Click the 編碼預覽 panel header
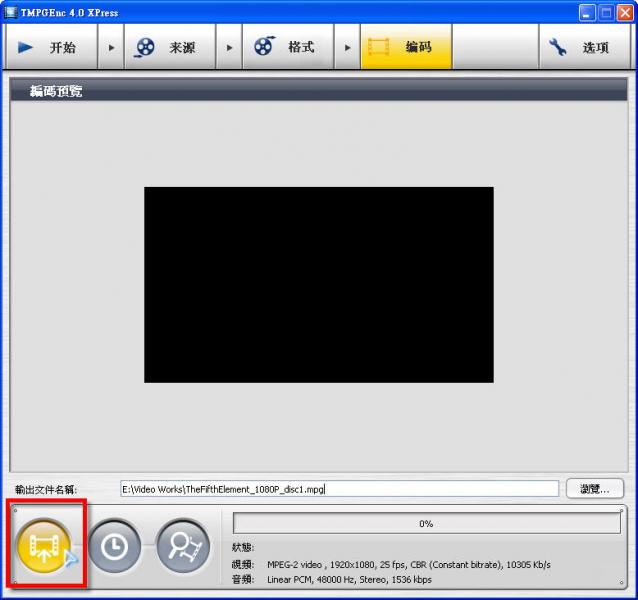 [x=318, y=91]
